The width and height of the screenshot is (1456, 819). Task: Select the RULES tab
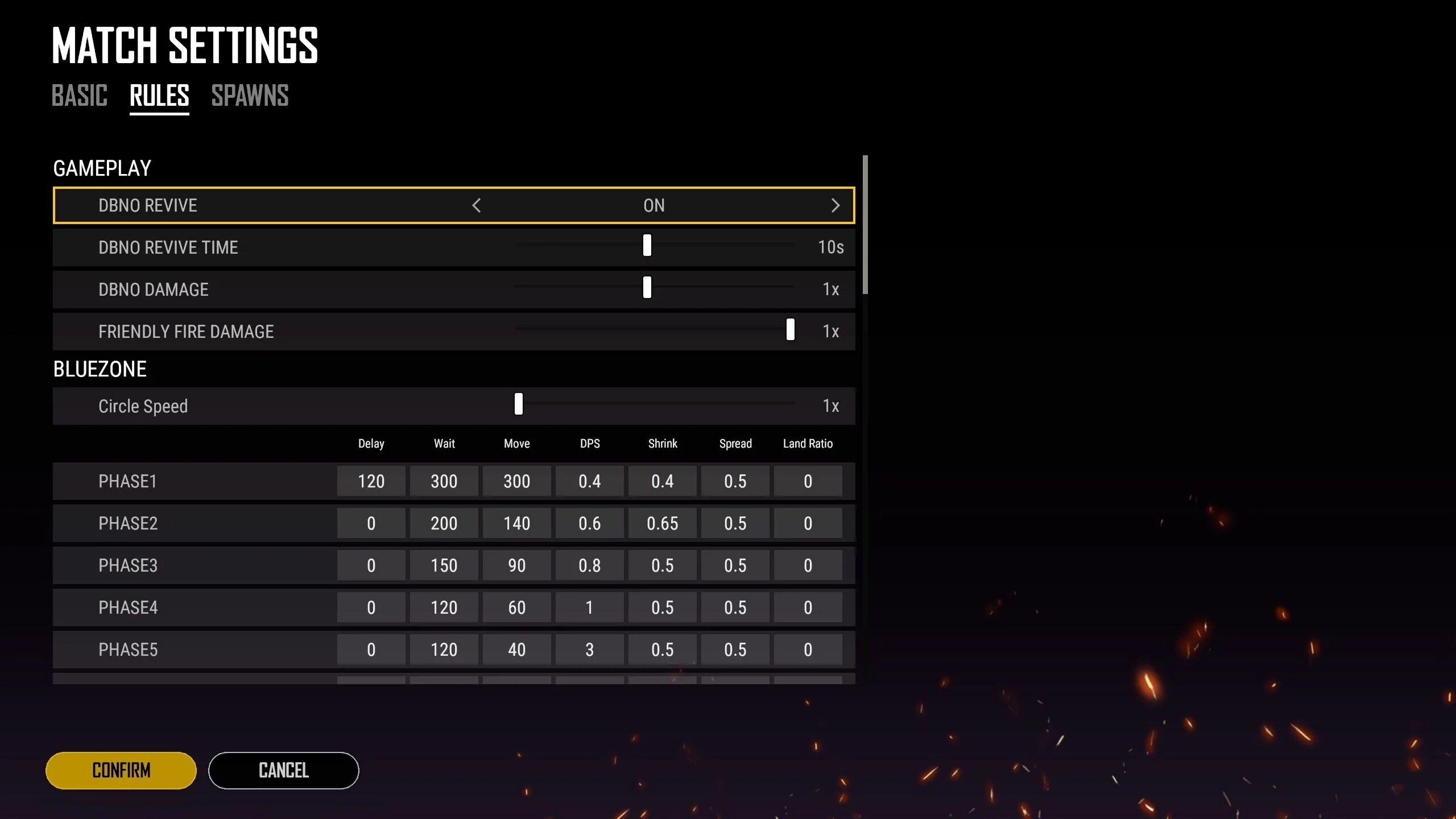tap(159, 95)
